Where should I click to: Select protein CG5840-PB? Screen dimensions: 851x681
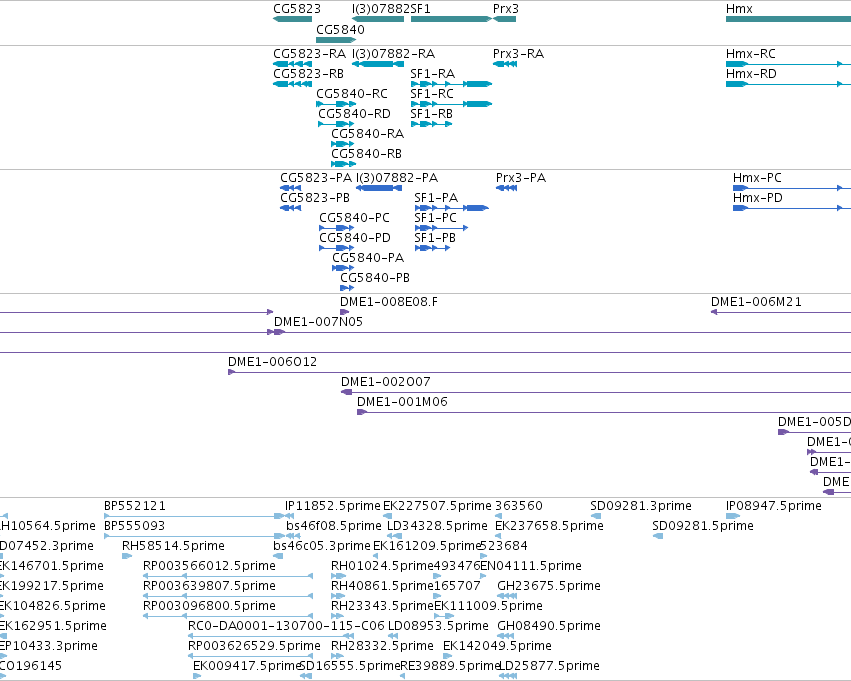(374, 278)
